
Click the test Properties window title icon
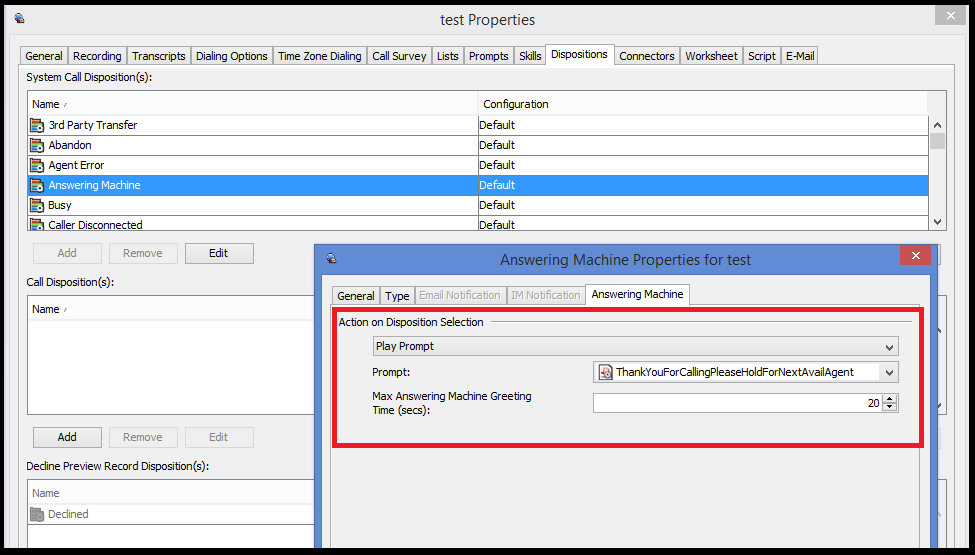(20, 18)
